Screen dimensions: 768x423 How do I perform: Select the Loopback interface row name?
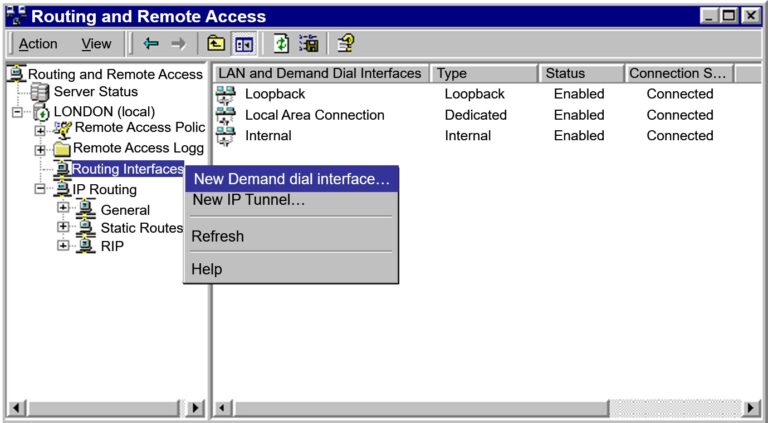coord(275,94)
